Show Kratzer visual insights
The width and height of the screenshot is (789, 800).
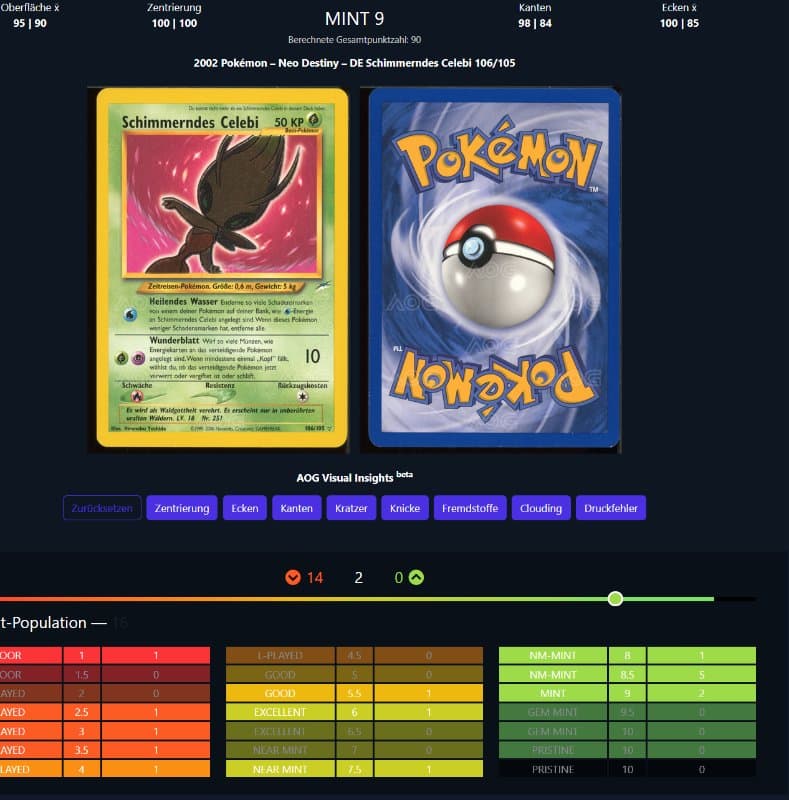(x=351, y=508)
